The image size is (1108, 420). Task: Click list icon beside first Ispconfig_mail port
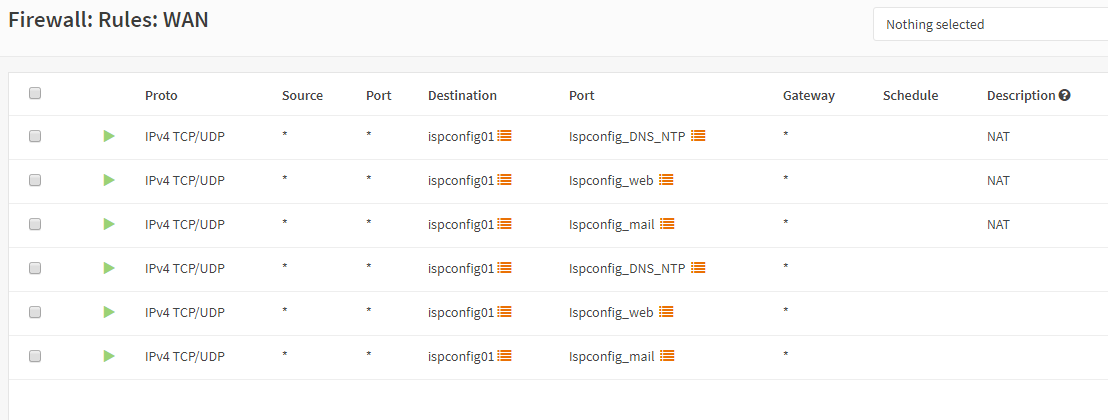point(667,223)
